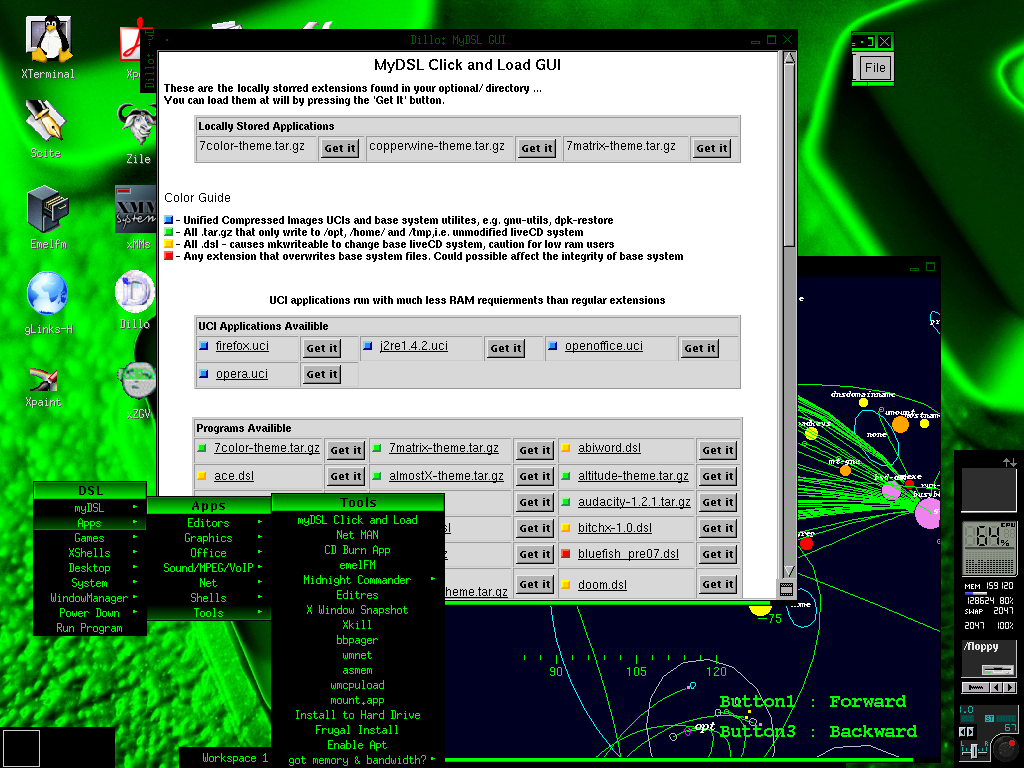Image resolution: width=1024 pixels, height=768 pixels.
Task: Click the dock up-down arrows icon
Action: (1010, 462)
